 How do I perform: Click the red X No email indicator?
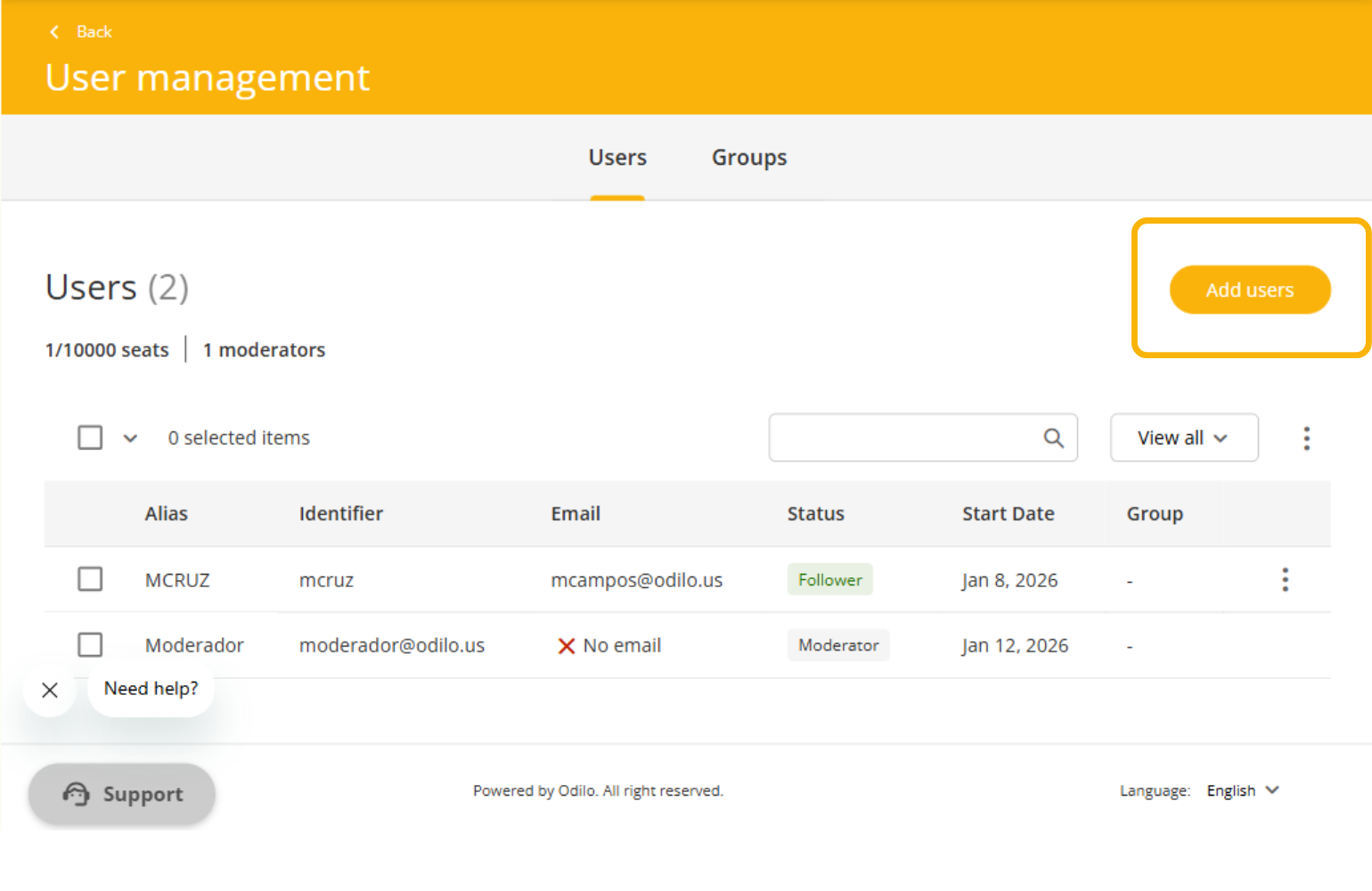566,646
